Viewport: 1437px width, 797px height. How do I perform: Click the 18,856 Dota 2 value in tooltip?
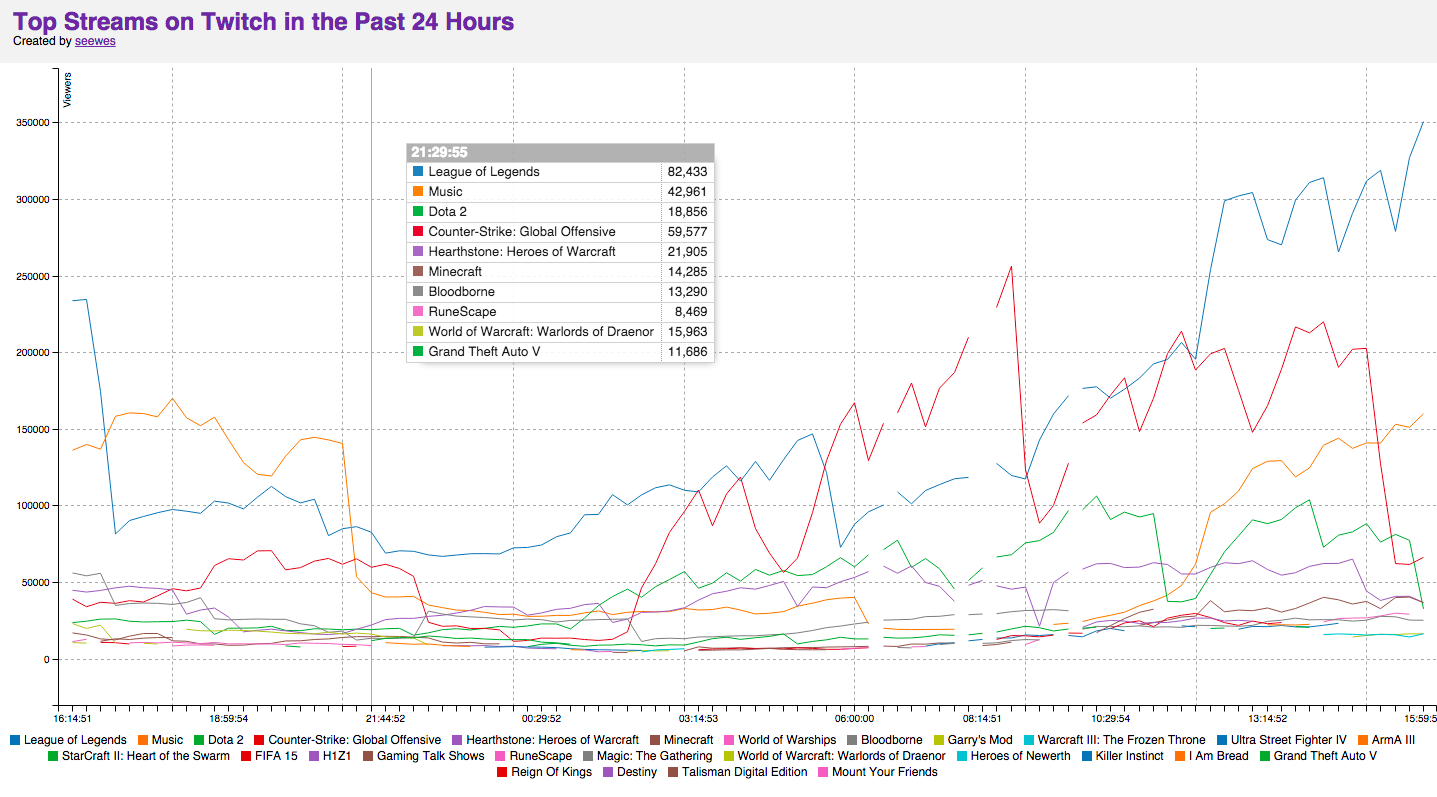coord(687,212)
